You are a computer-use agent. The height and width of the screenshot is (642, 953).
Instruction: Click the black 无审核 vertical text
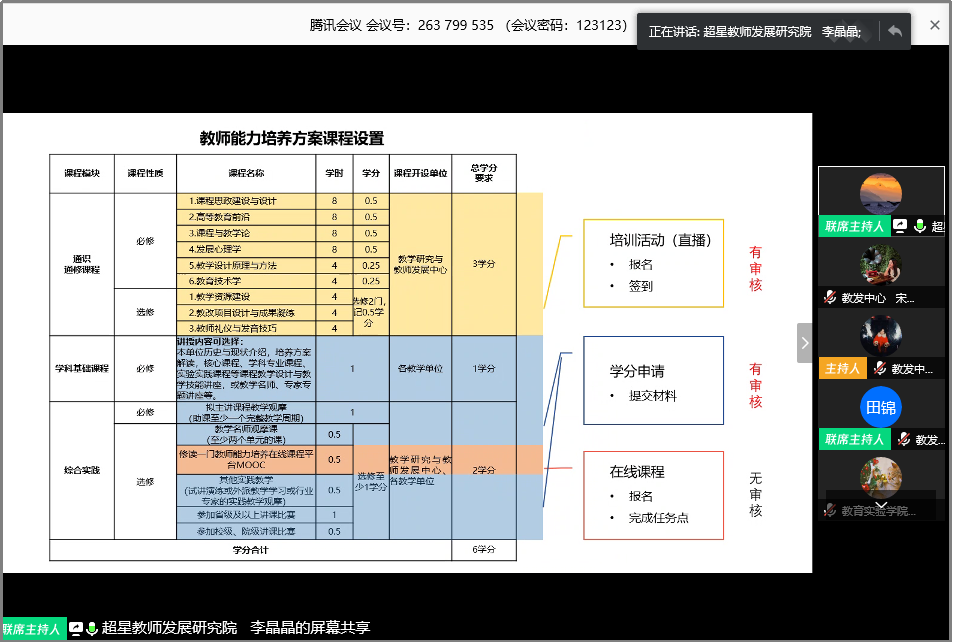(755, 494)
